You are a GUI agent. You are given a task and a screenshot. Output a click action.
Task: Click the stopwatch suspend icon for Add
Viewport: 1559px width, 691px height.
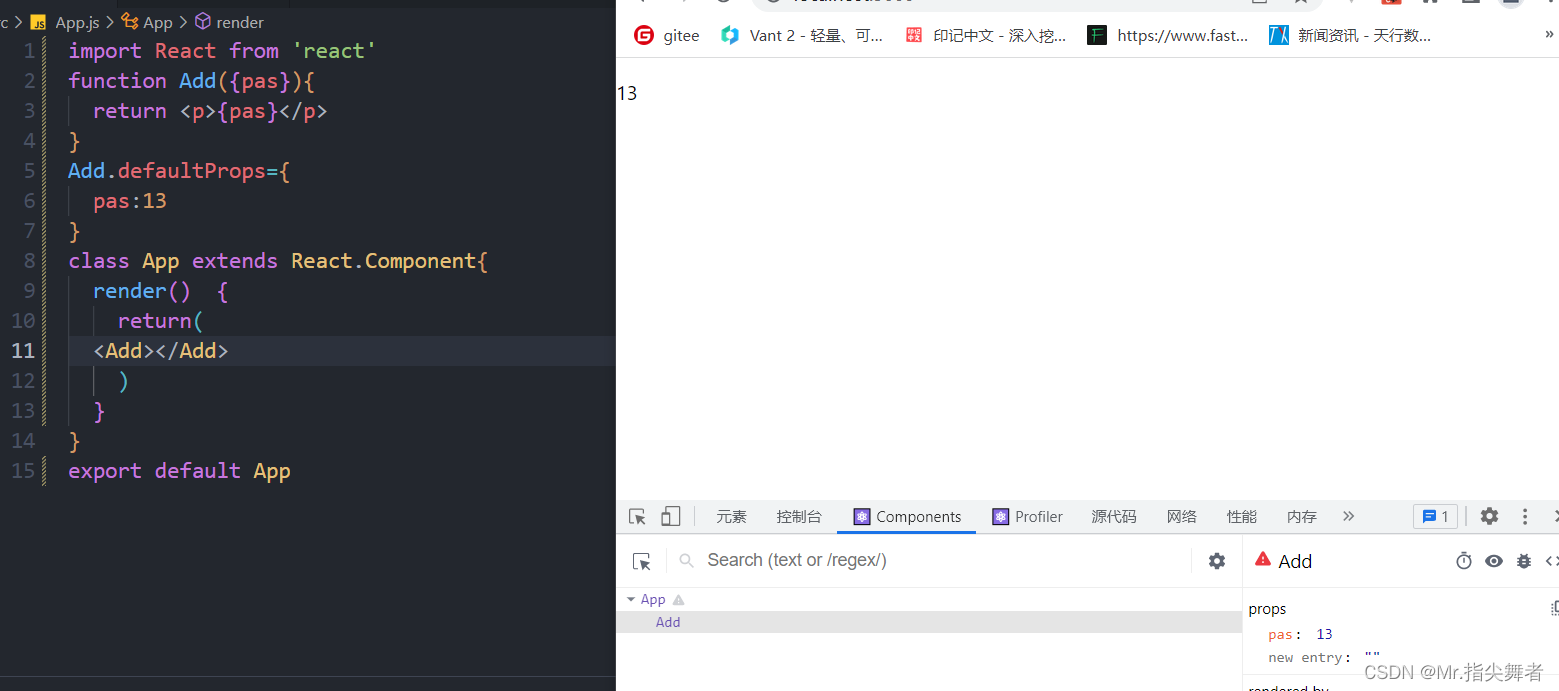[x=1464, y=561]
